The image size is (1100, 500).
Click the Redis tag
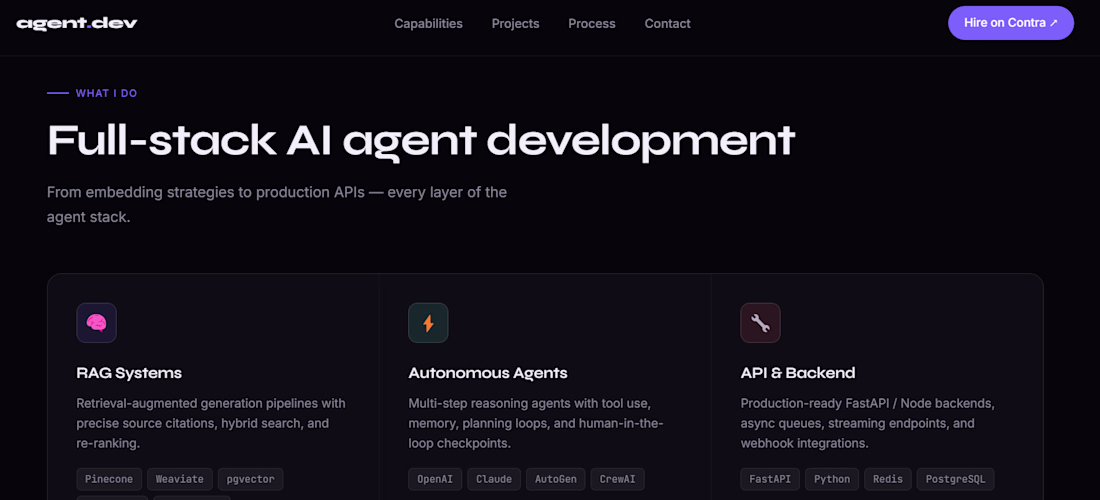[888, 479]
